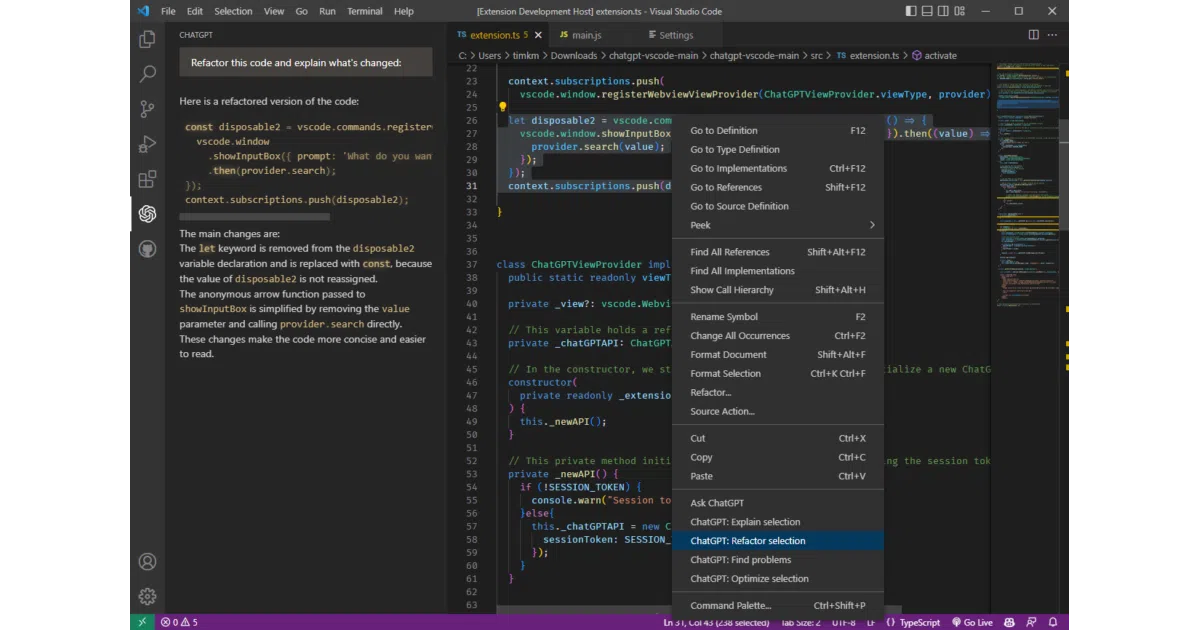The width and height of the screenshot is (1200, 630).
Task: Change UTF-8 file encoding
Action: pyautogui.click(x=842, y=622)
